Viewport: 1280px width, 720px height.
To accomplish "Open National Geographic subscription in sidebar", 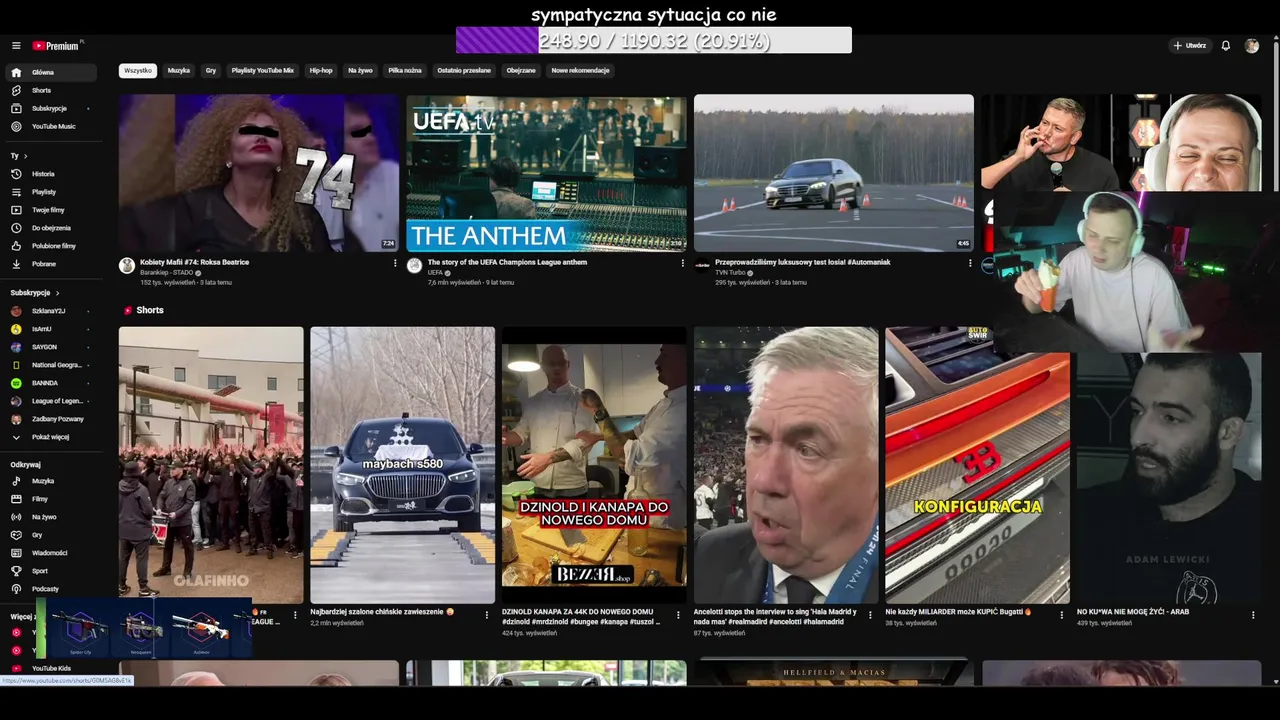I will pyautogui.click(x=51, y=365).
